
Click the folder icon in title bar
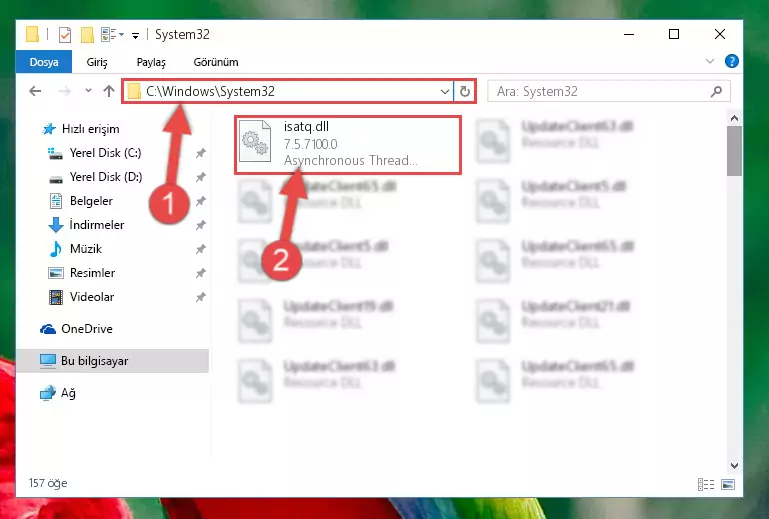(x=32, y=34)
